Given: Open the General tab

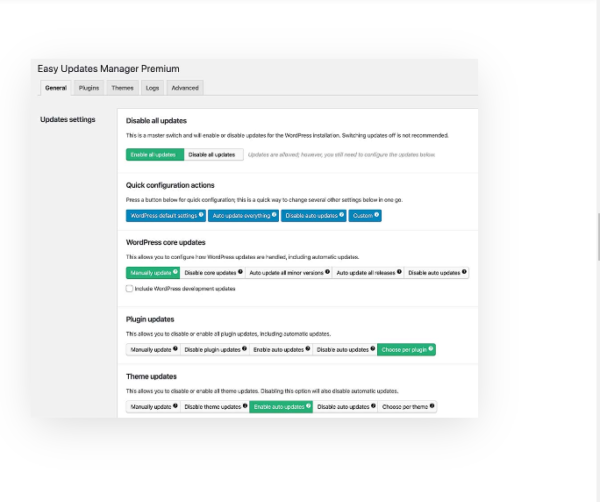Looking at the screenshot, I should [x=56, y=88].
